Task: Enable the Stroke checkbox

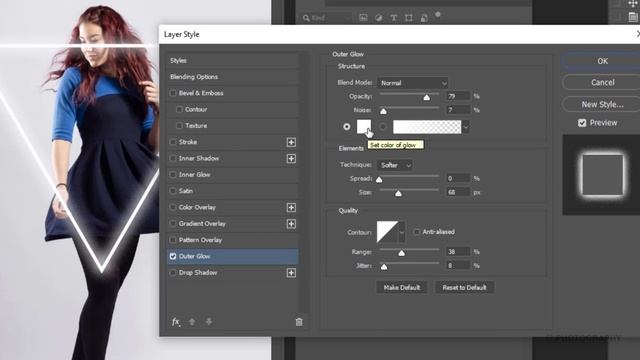Action: (173, 142)
